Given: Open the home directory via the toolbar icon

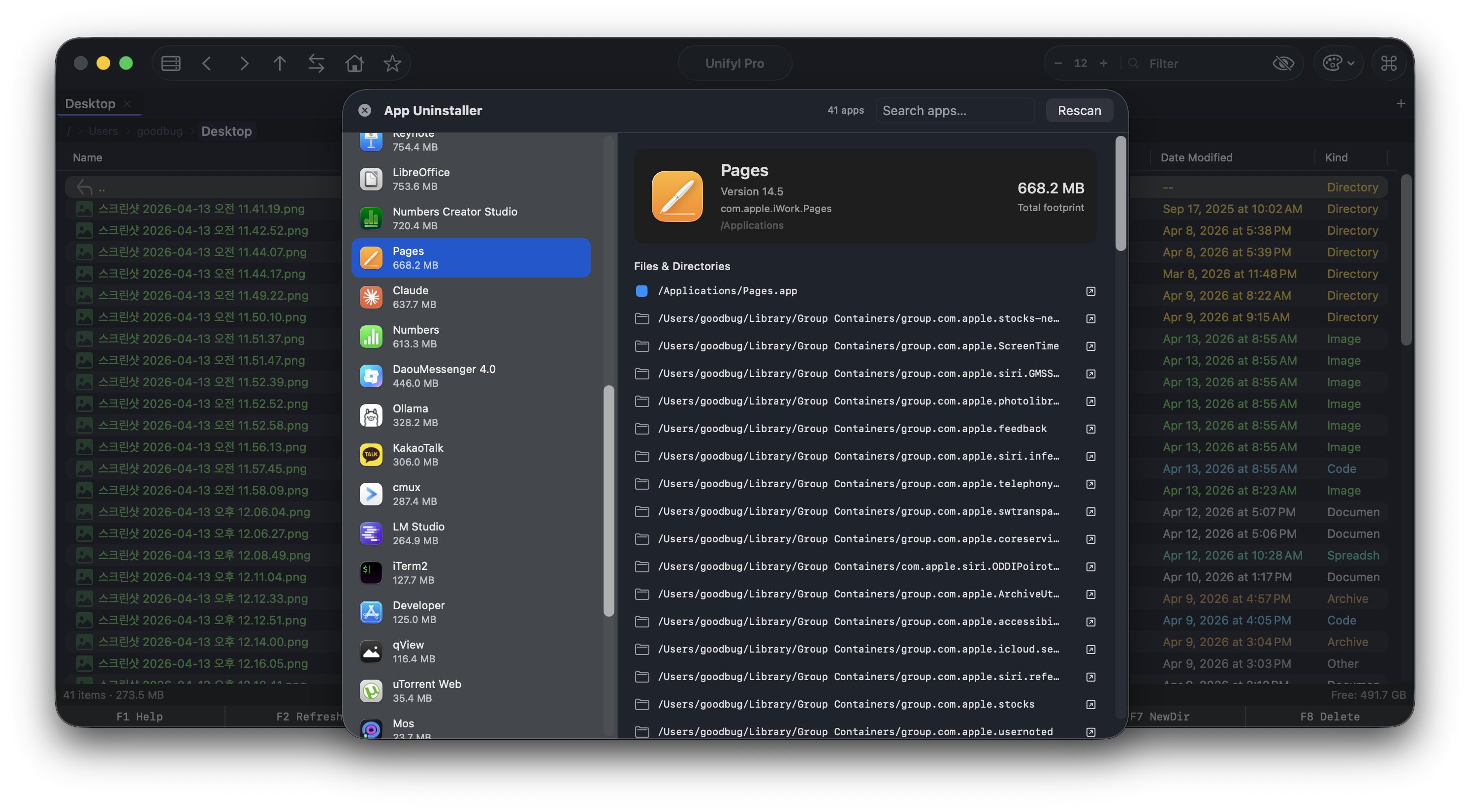Looking at the screenshot, I should pyautogui.click(x=354, y=63).
